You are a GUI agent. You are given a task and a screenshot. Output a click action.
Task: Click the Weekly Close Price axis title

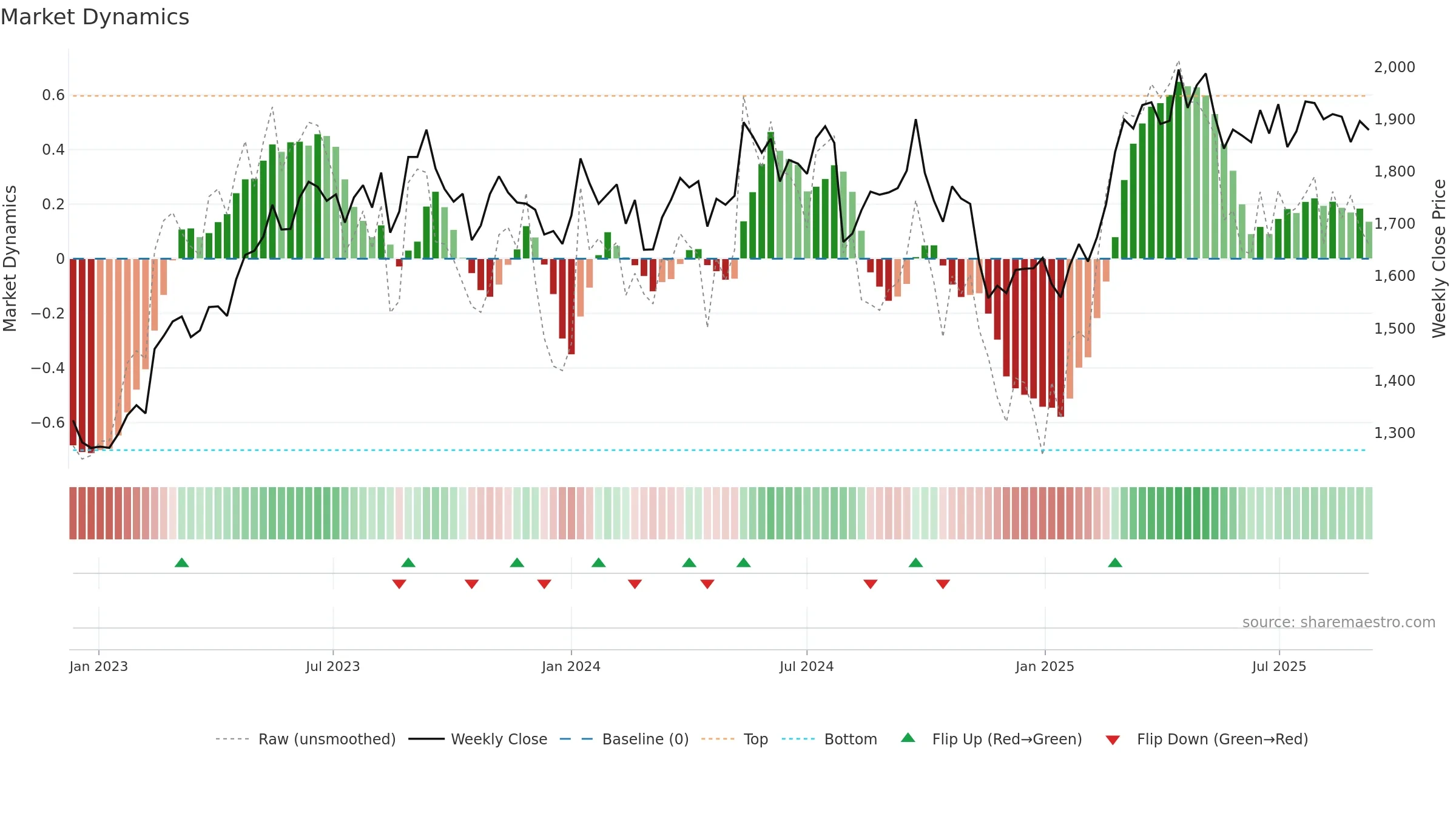click(x=1440, y=258)
